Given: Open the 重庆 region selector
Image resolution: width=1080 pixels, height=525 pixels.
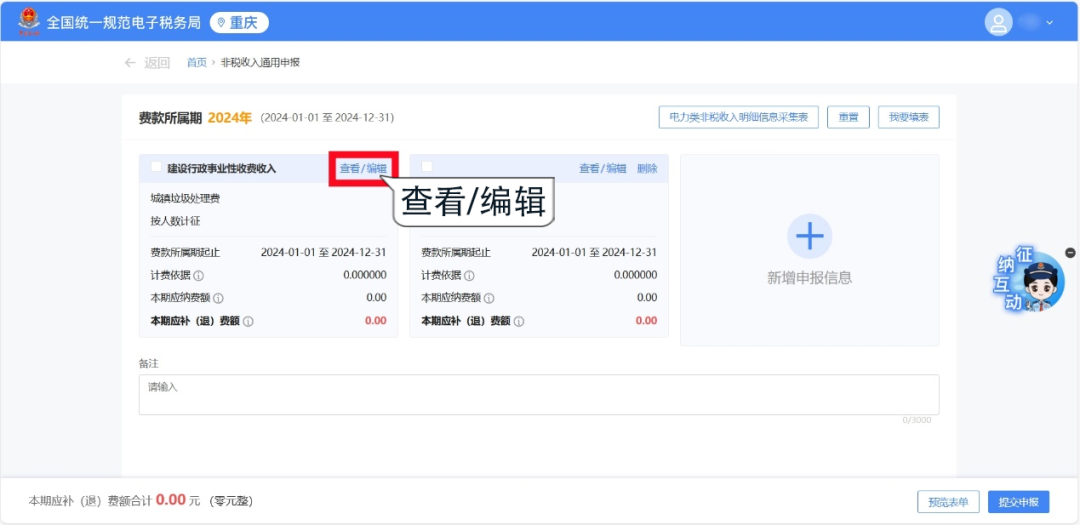Looking at the screenshot, I should pos(239,22).
